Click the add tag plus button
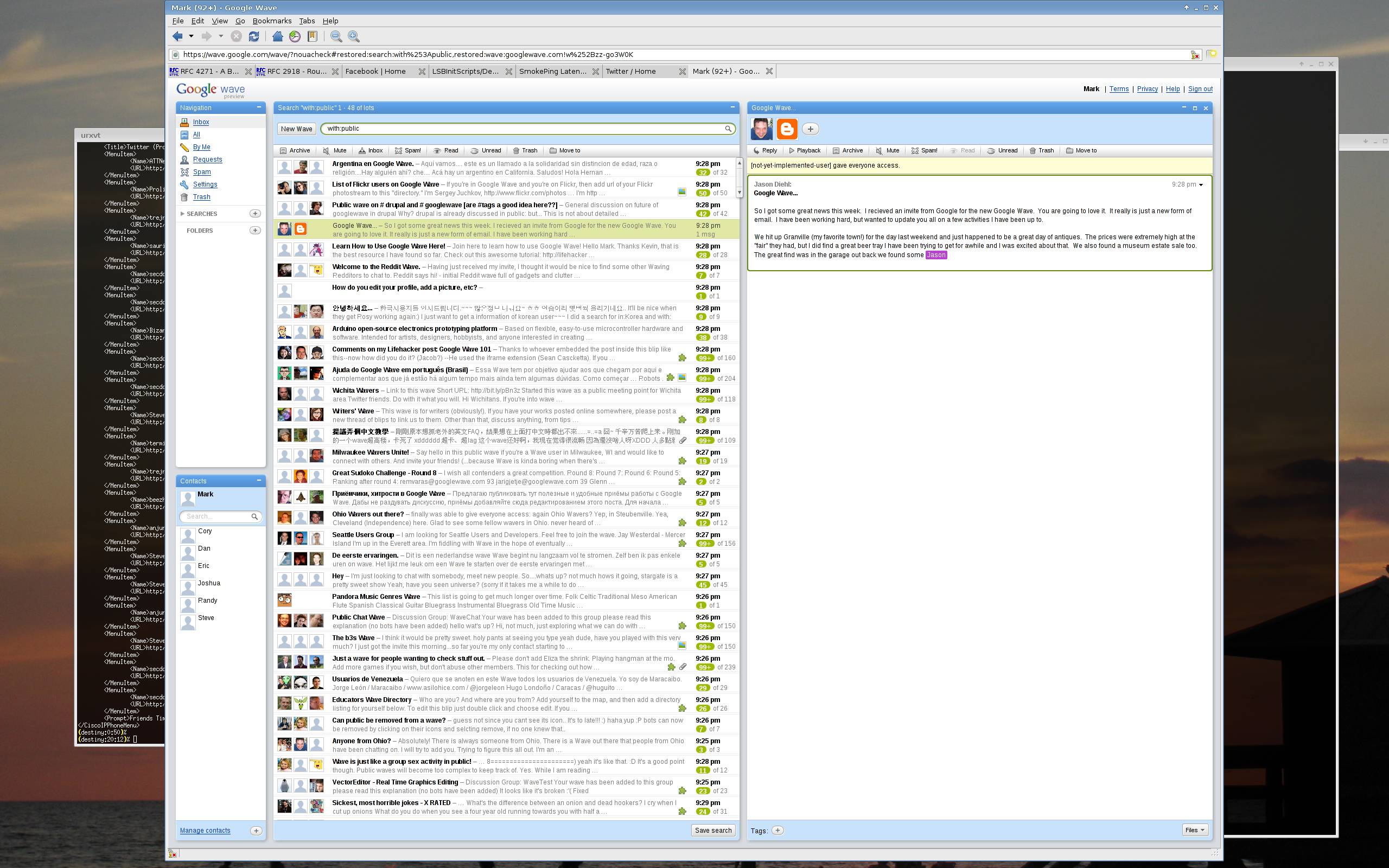 (778, 830)
